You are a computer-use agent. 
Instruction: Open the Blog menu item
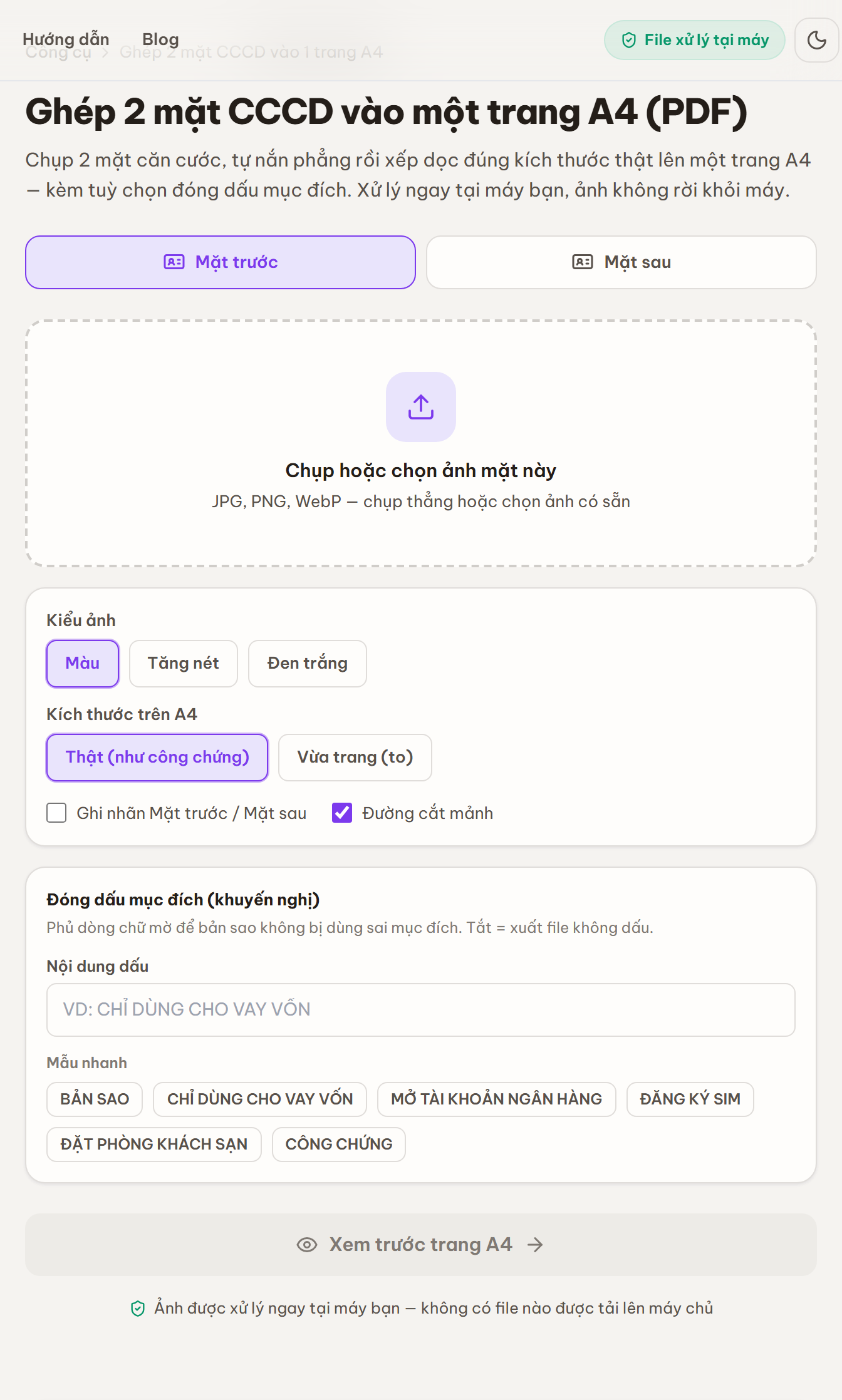(160, 39)
